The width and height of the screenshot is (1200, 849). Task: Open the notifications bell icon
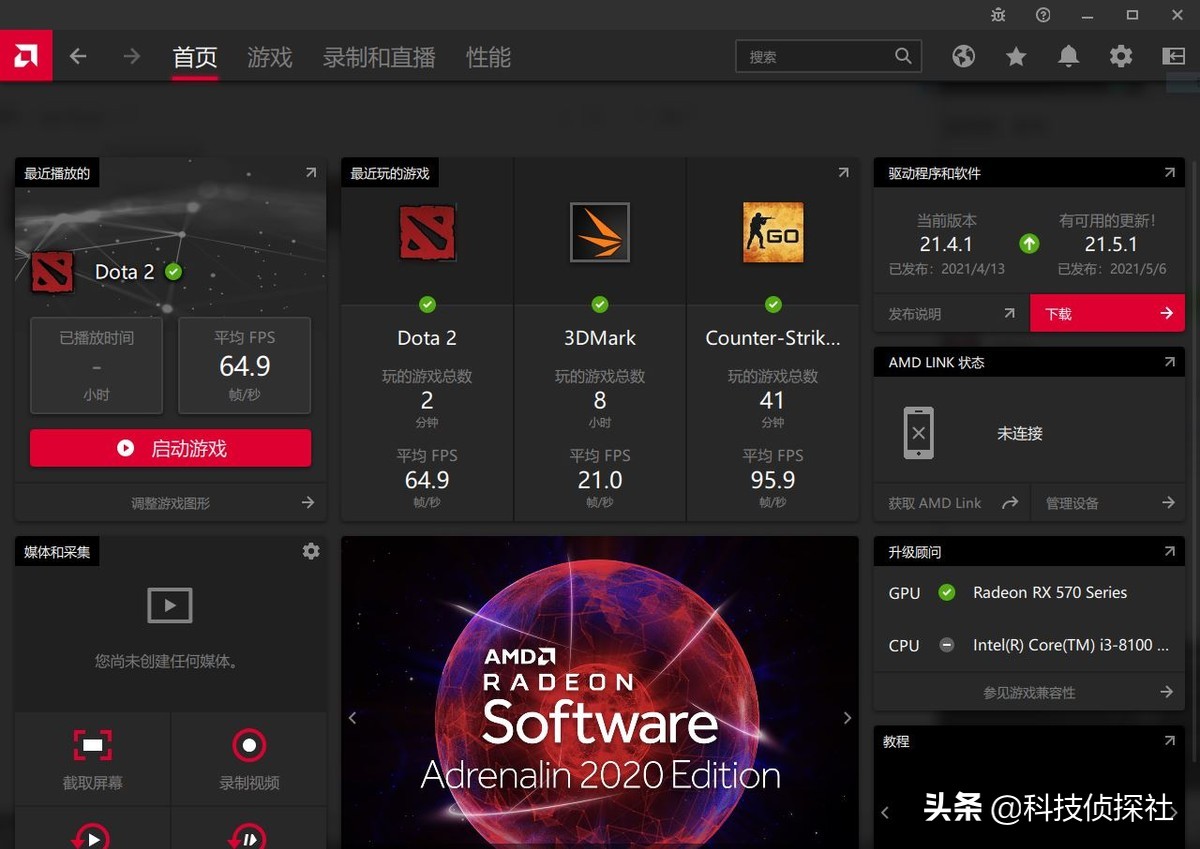point(1068,57)
